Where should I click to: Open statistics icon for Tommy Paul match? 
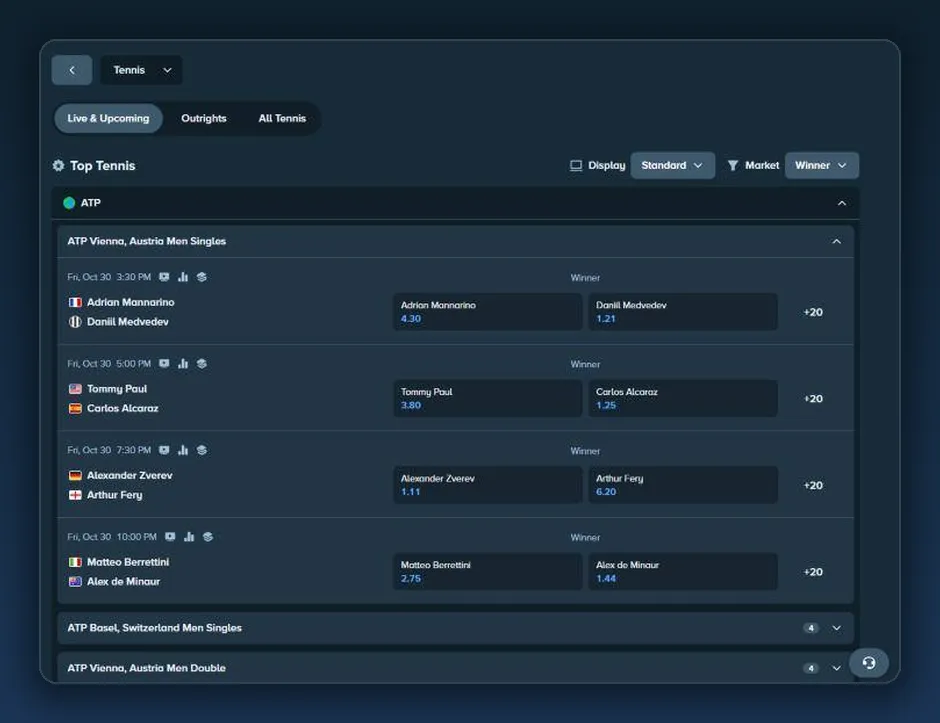[x=183, y=364]
